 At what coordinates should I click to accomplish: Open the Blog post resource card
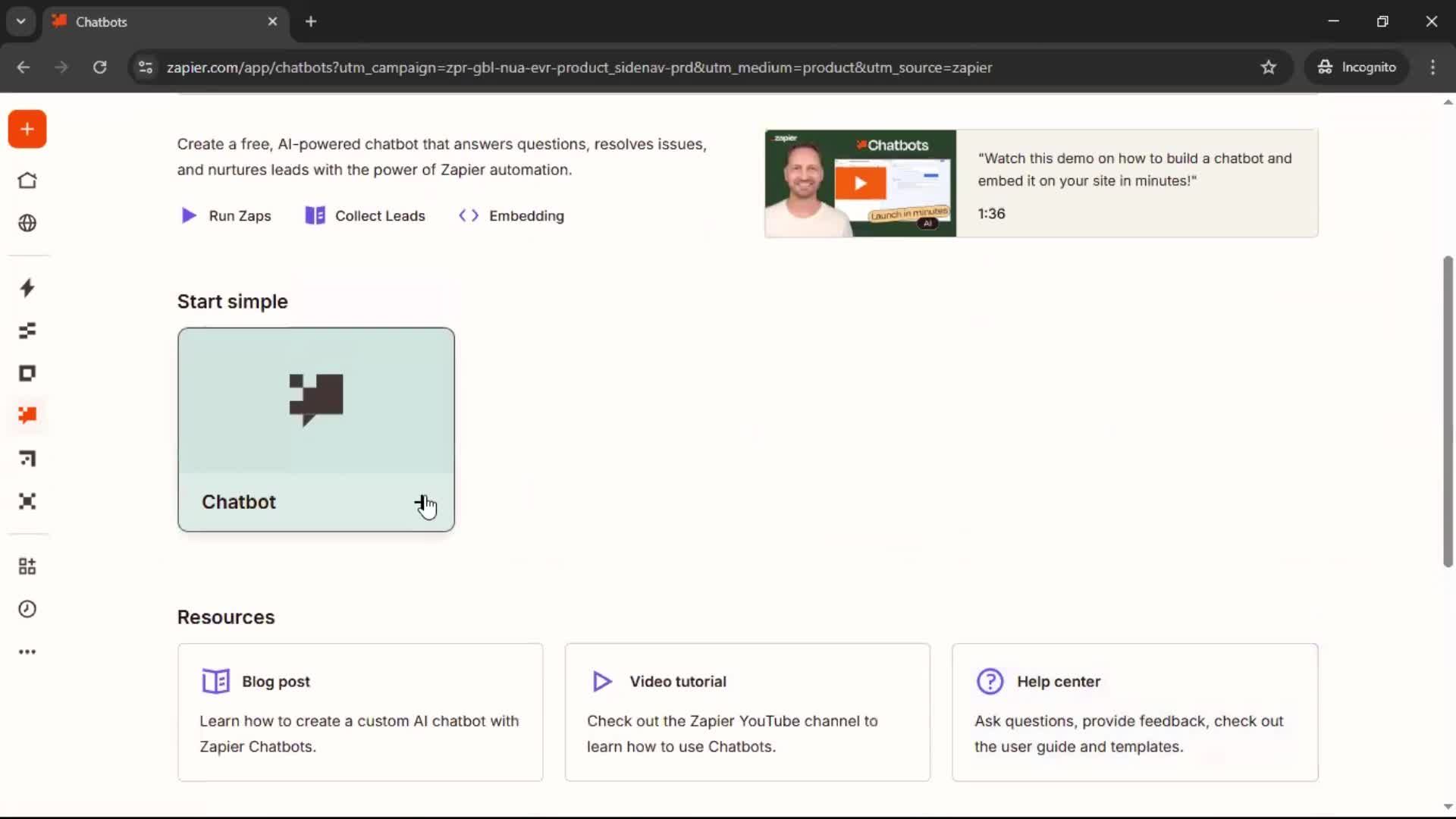tap(360, 712)
